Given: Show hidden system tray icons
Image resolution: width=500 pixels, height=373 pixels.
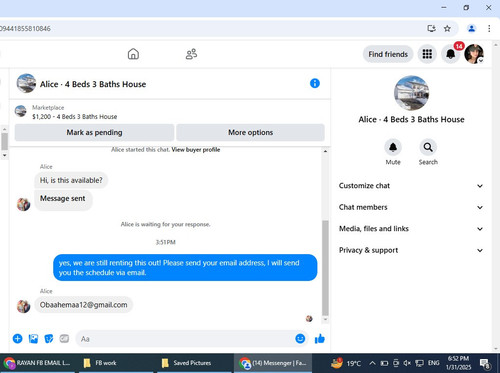Looking at the screenshot, I should point(372,363).
